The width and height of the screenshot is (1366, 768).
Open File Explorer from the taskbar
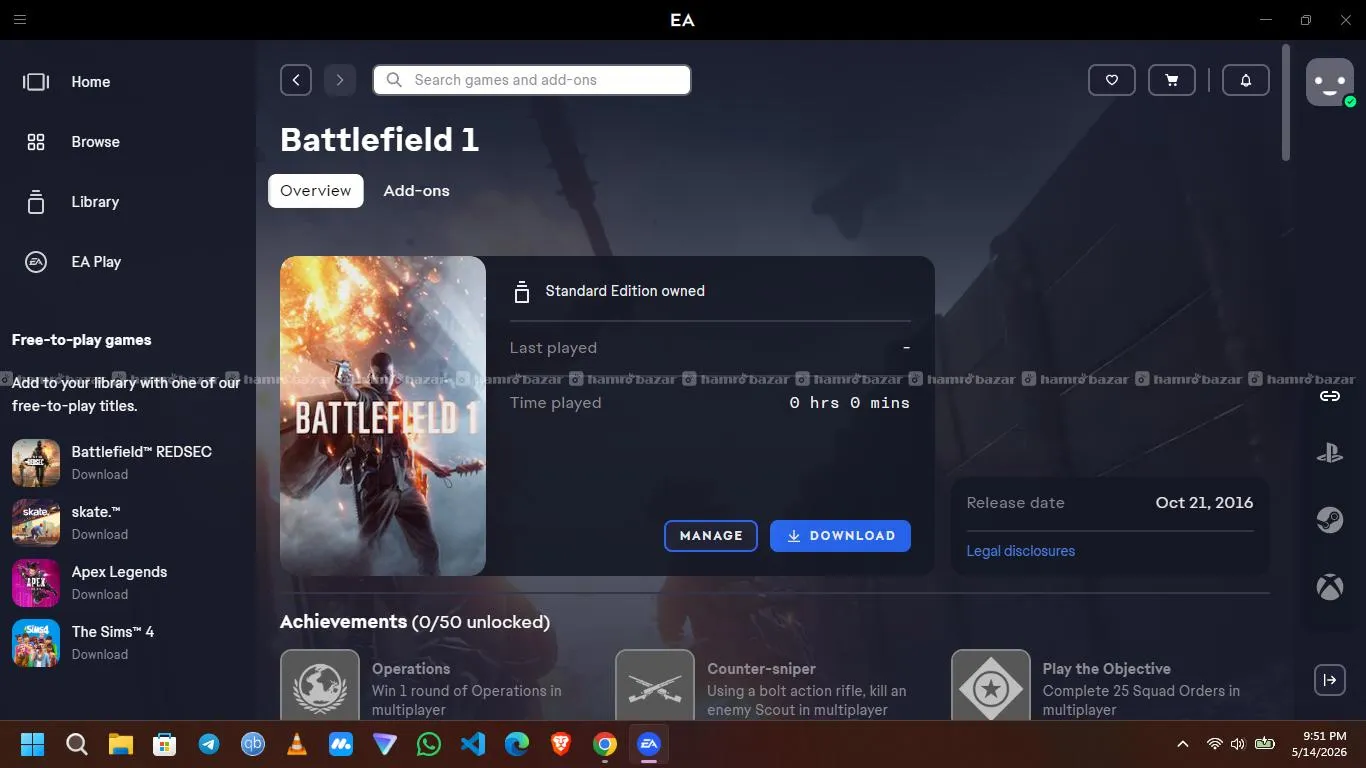point(121,744)
